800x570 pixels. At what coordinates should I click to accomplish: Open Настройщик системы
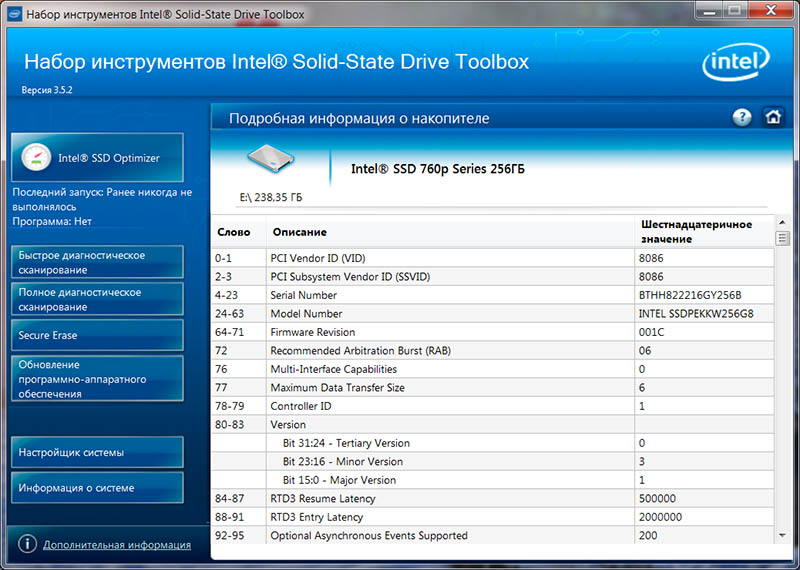coord(97,452)
